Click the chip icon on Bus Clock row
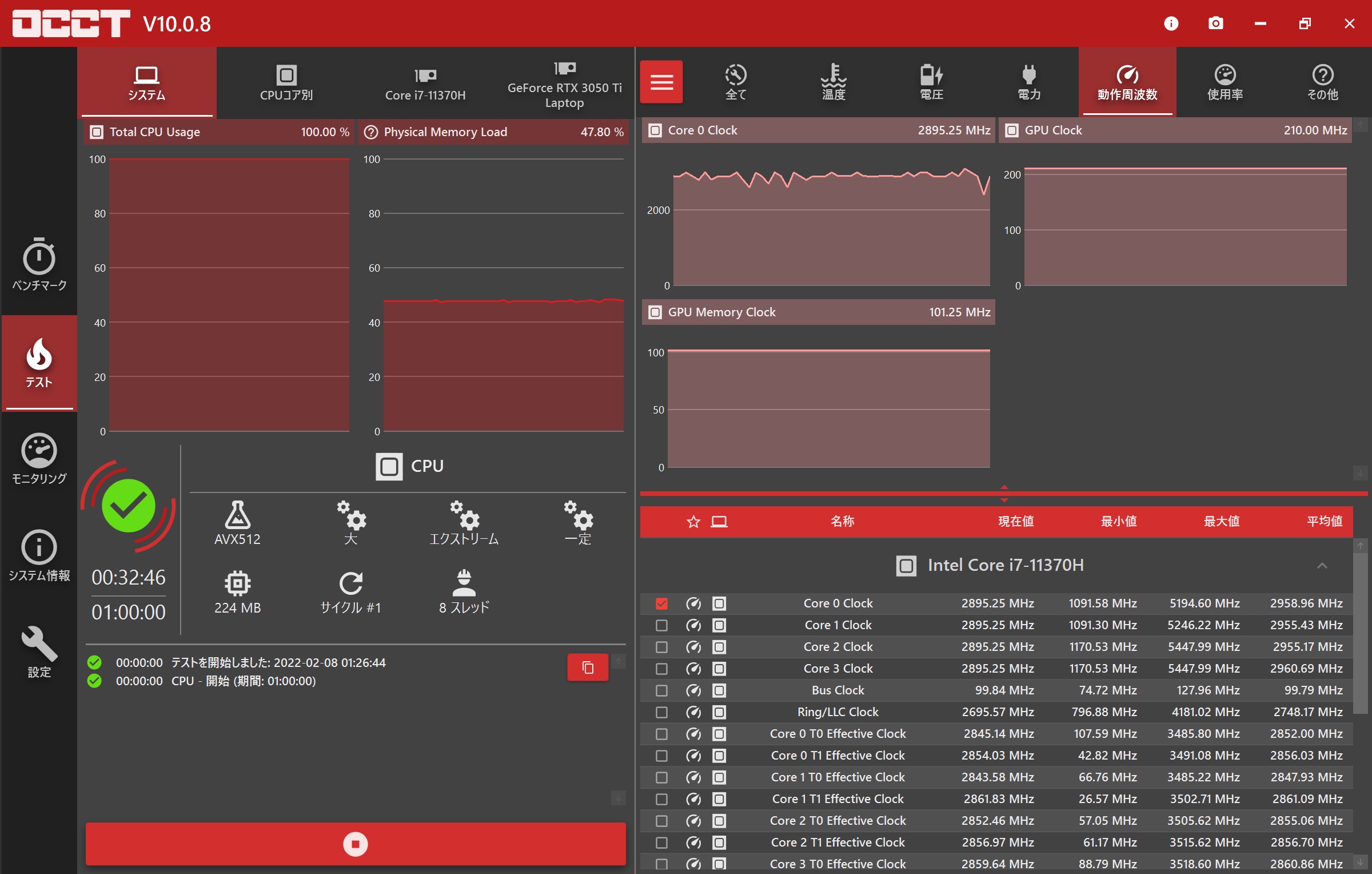Screen dimensions: 1372x874 click(x=719, y=690)
